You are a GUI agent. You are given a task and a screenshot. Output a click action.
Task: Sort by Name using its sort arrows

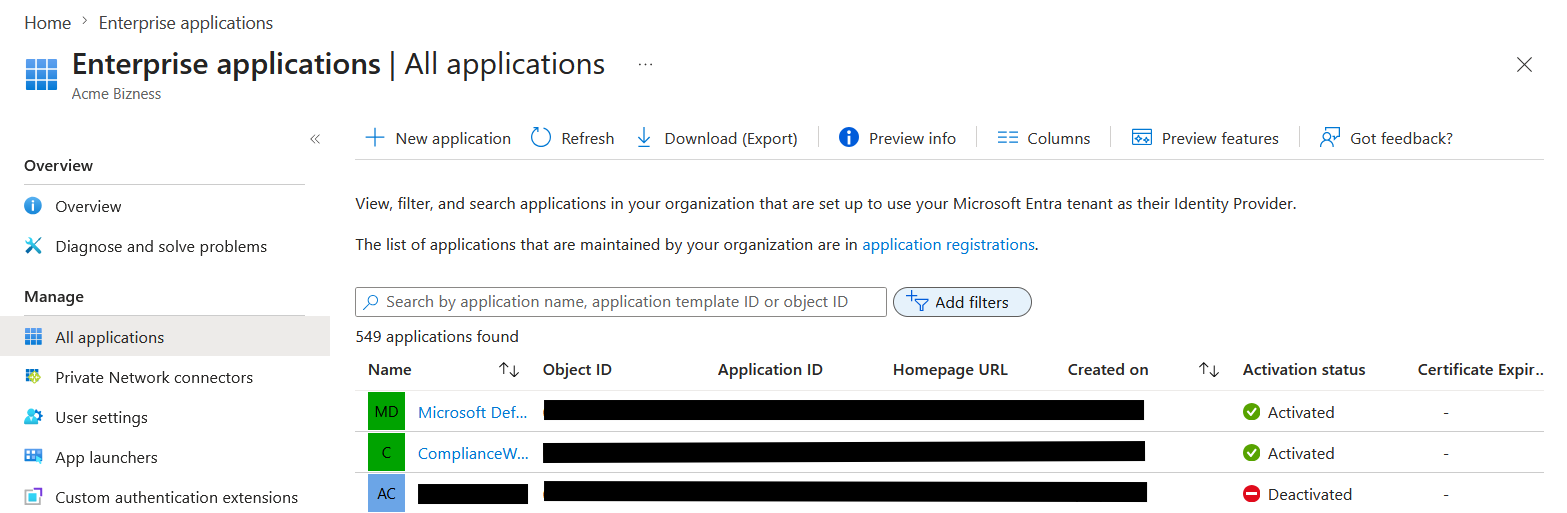509,370
